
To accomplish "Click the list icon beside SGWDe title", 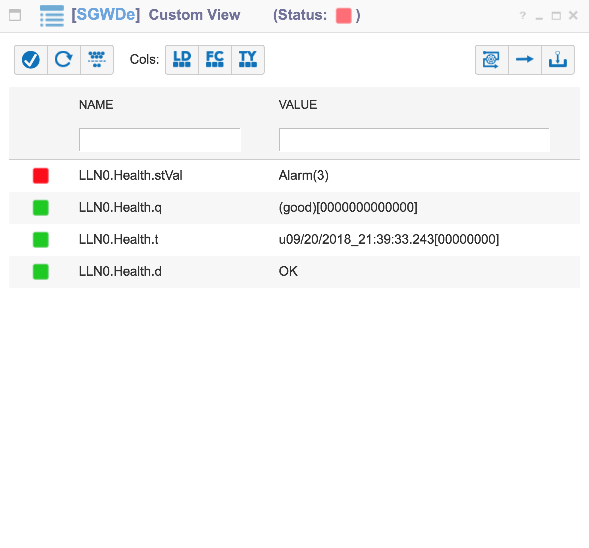I will 52,16.
